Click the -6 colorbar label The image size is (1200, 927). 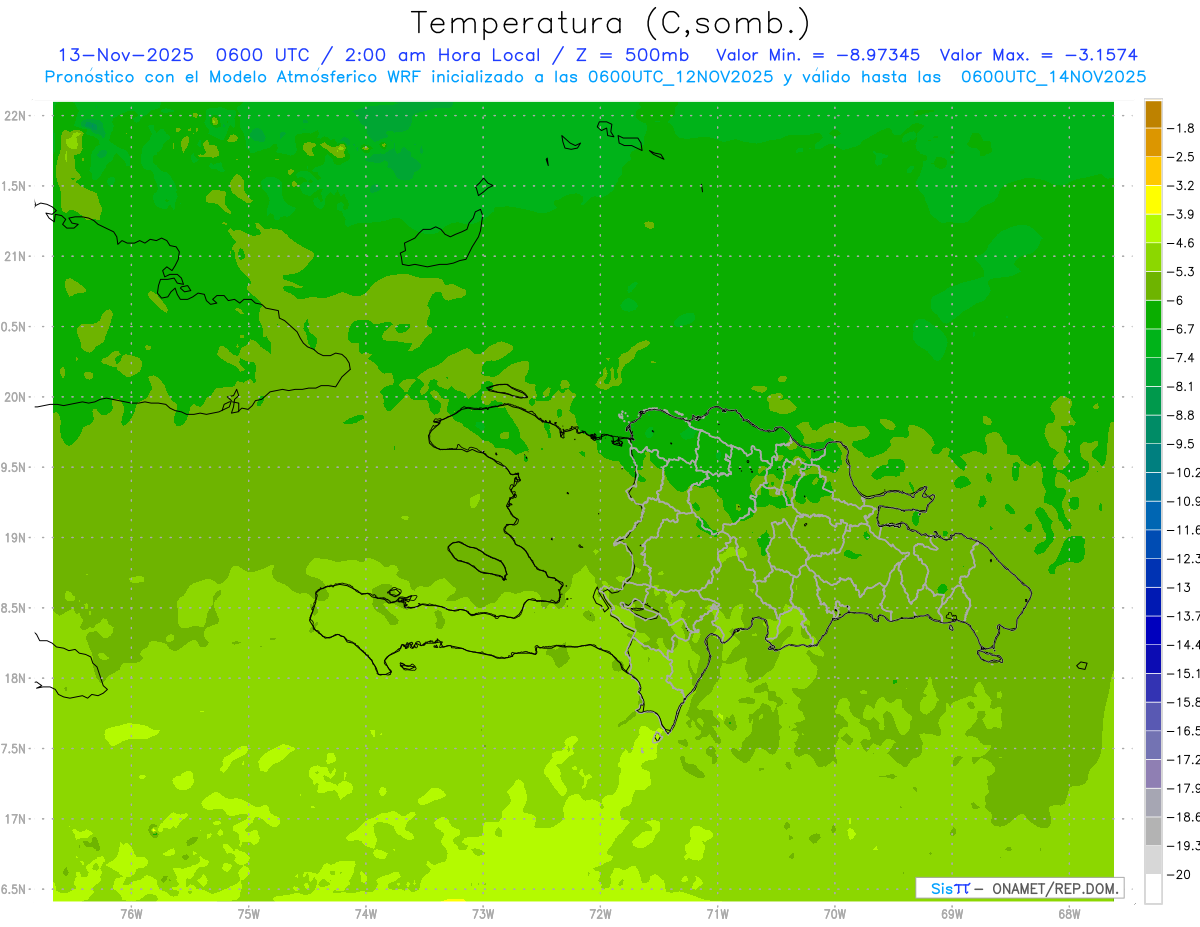click(1177, 300)
